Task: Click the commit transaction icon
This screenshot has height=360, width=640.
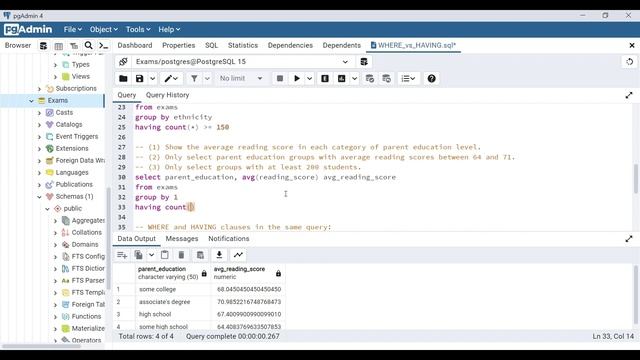Action: click(x=370, y=78)
